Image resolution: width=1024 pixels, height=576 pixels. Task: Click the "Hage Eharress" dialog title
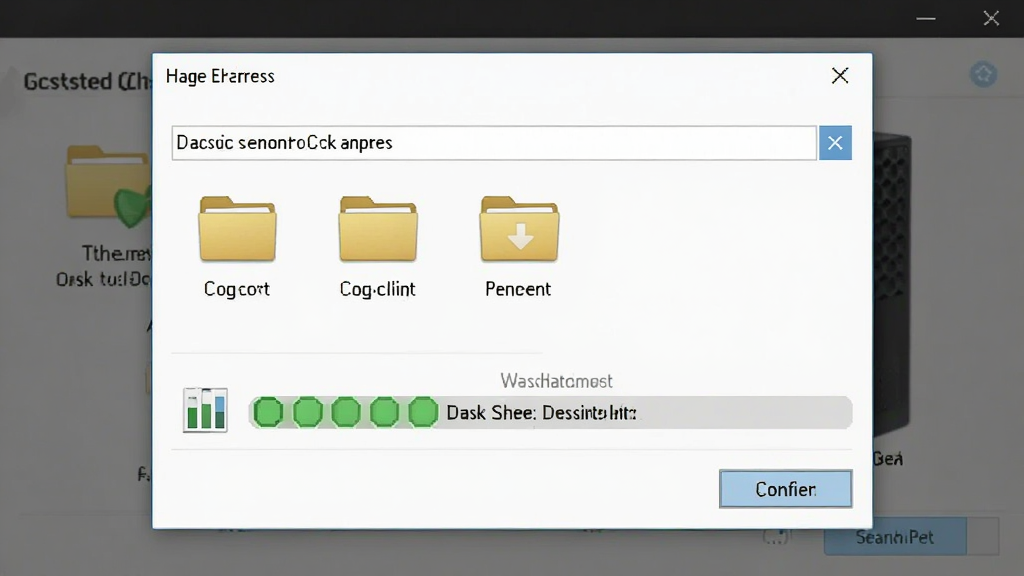pos(220,76)
